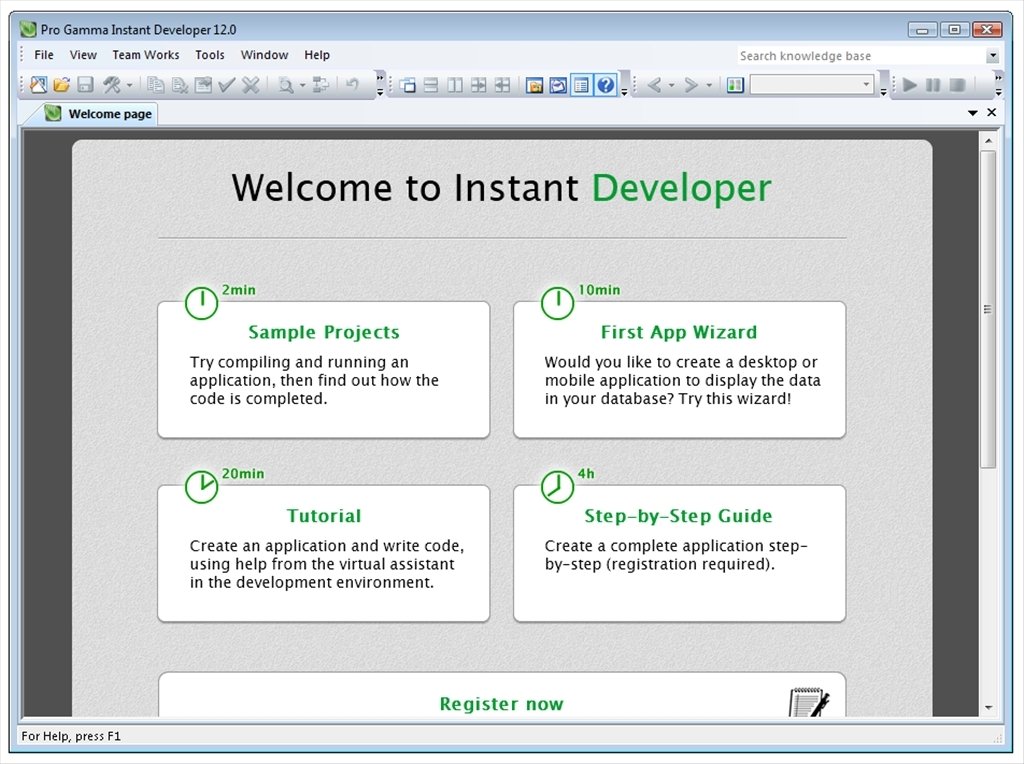Open the Sample Projects link
1024x764 pixels.
tap(323, 332)
